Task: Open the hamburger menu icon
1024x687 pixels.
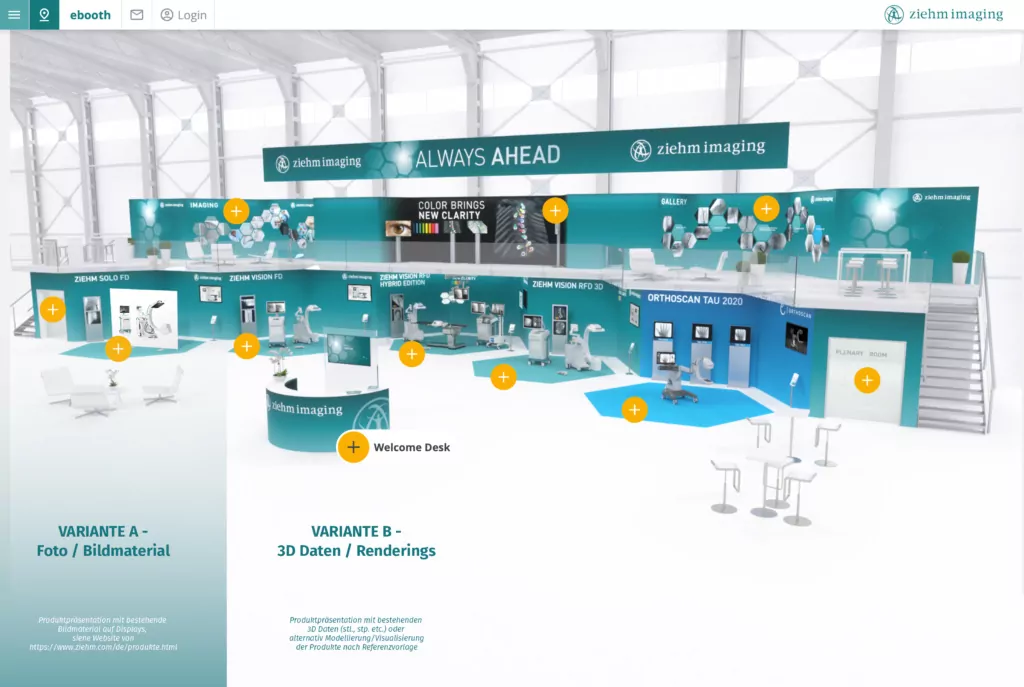Action: click(14, 14)
